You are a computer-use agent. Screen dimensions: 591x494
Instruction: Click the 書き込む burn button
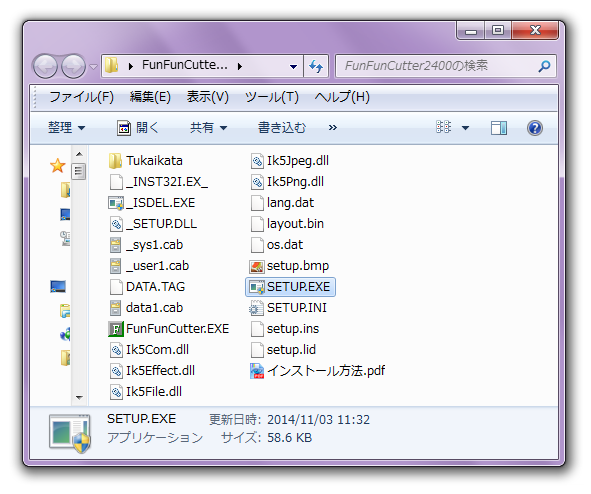click(282, 128)
